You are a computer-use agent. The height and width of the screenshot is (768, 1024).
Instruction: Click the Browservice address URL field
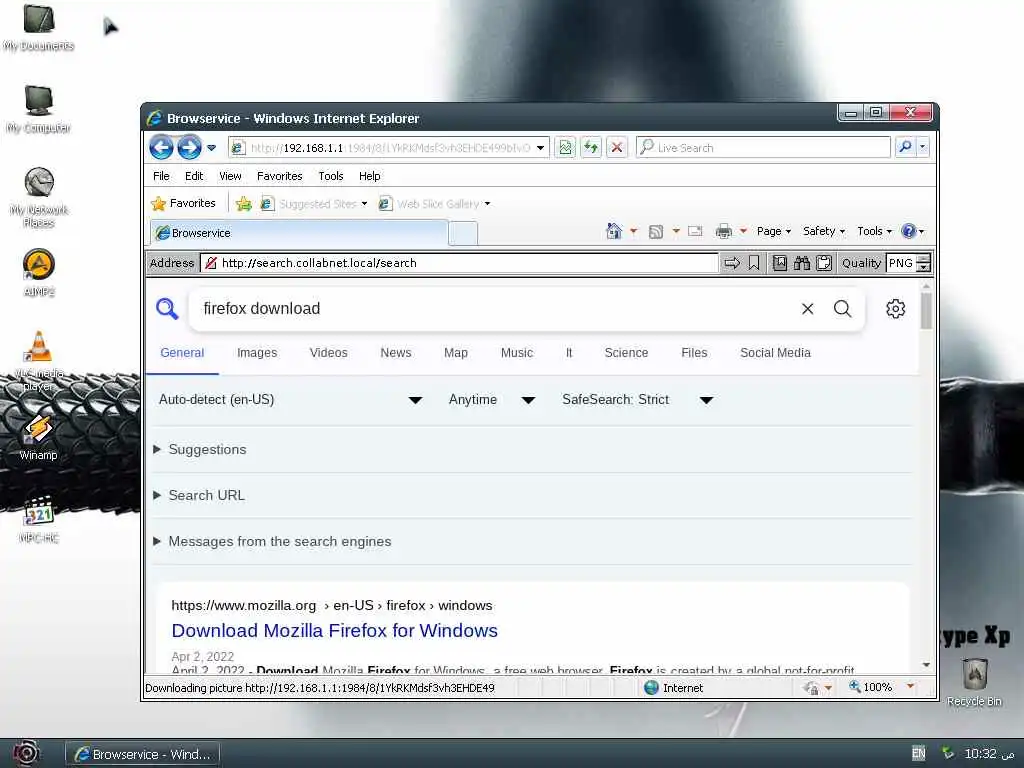[459, 263]
